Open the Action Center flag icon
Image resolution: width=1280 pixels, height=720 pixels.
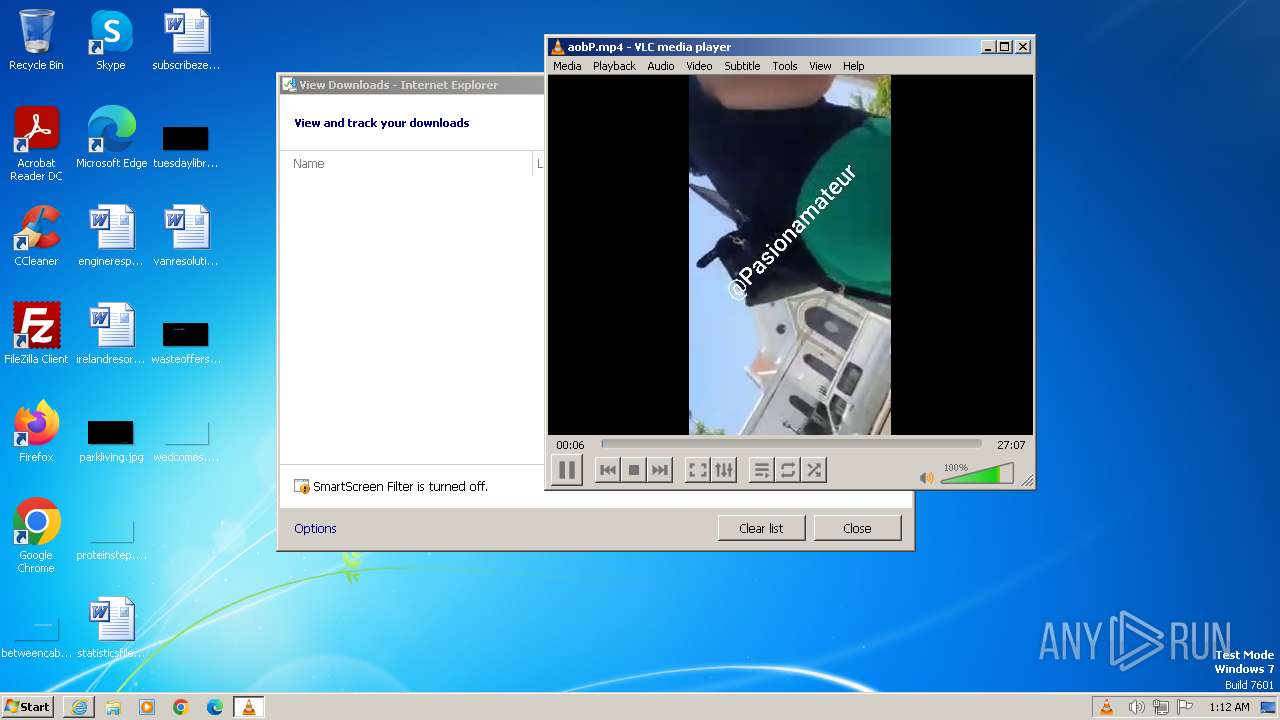(1185, 707)
